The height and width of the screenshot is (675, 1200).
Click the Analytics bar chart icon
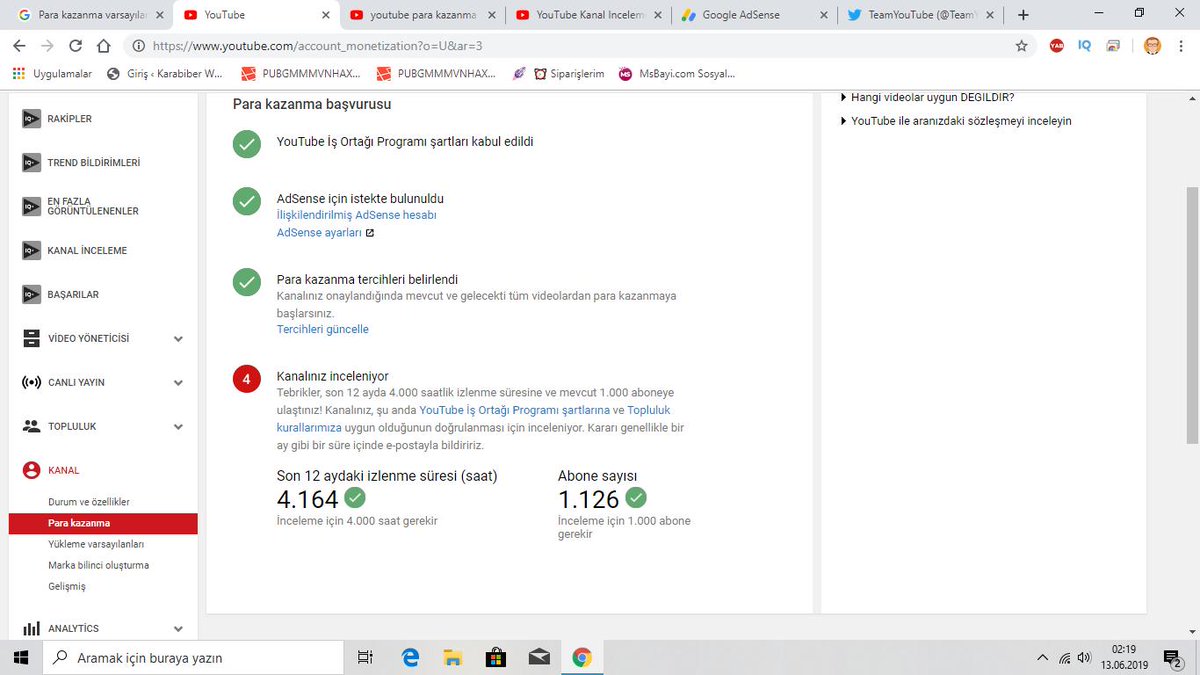pyautogui.click(x=31, y=629)
